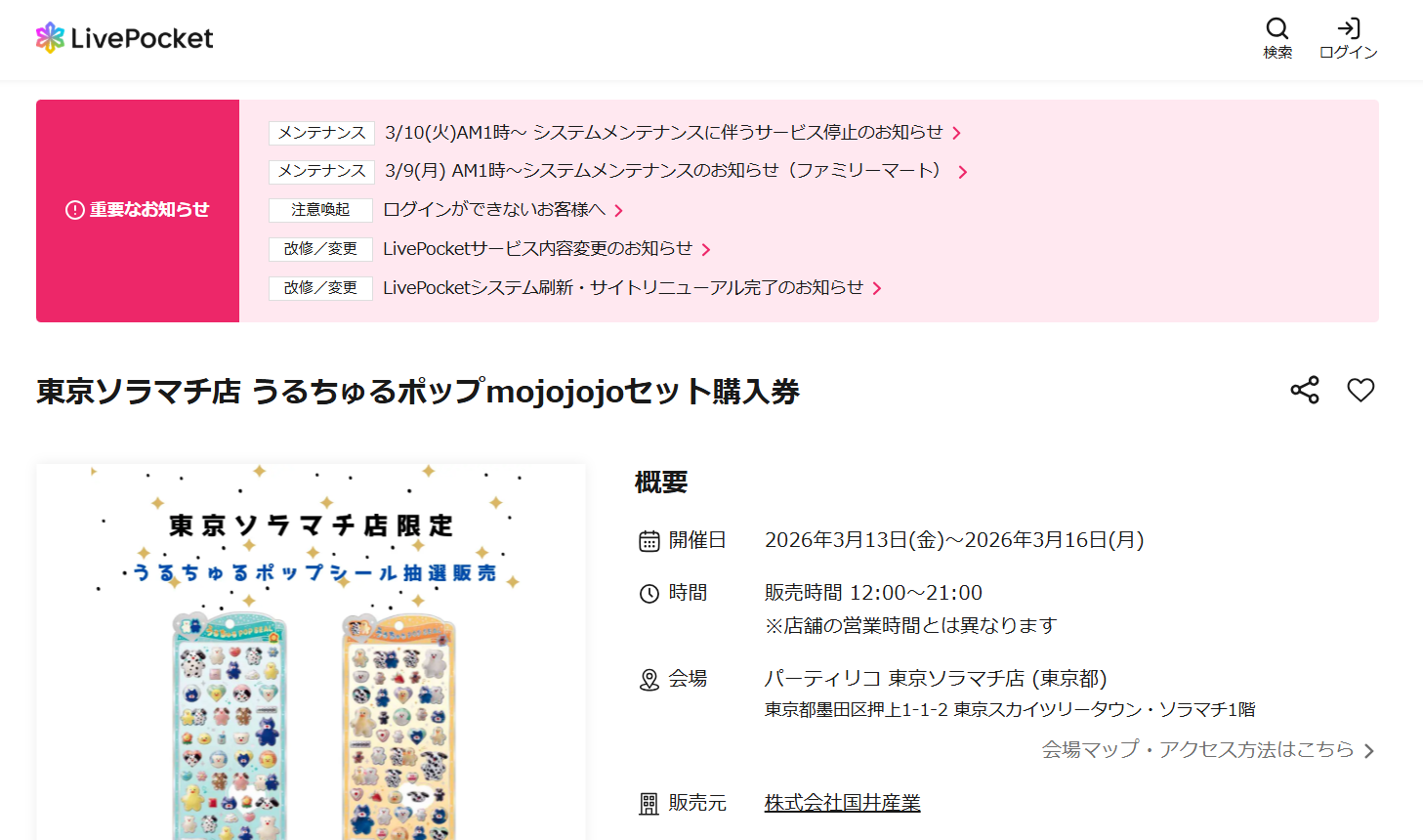This screenshot has height=840, width=1423.
Task: Open seller link 株式会社国井産業
Action: coord(842,803)
